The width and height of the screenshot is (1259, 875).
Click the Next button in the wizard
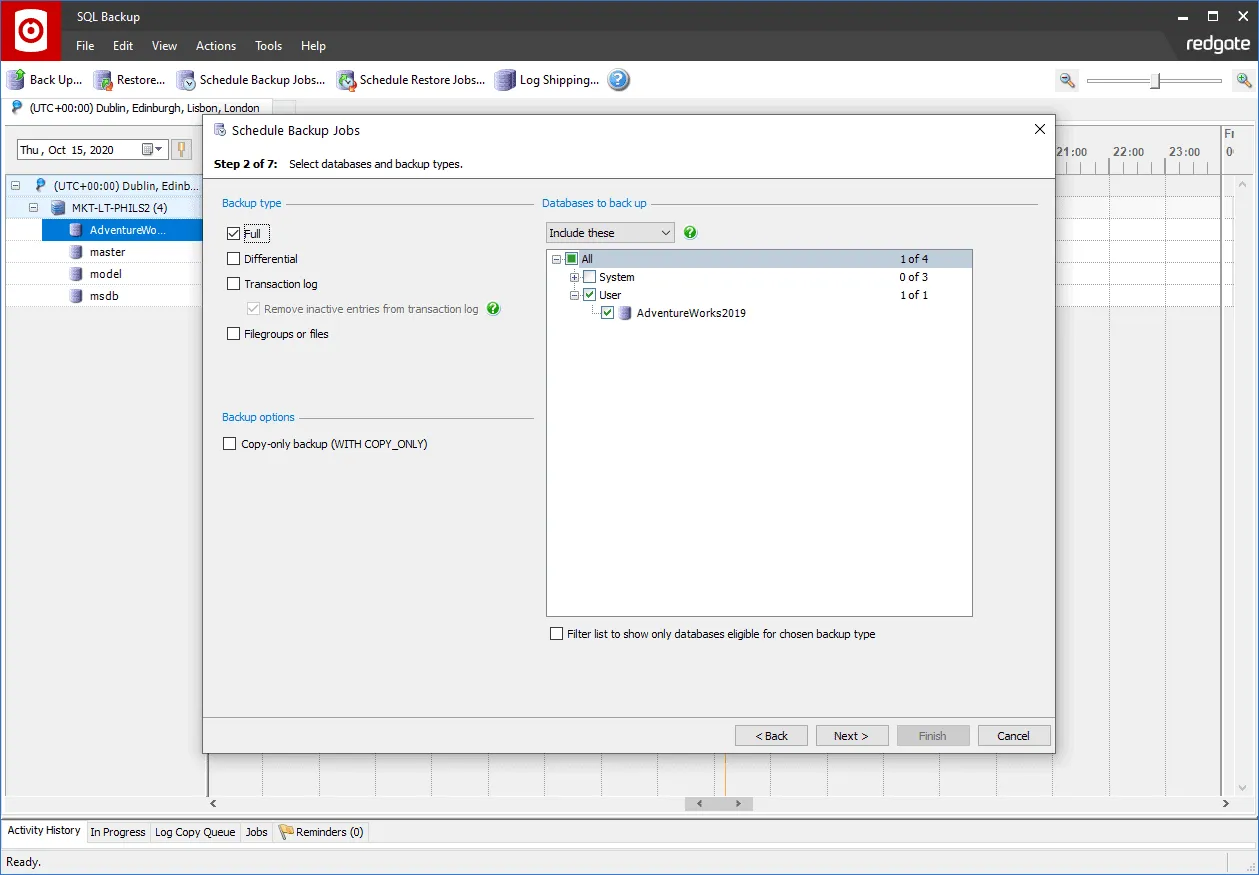851,735
